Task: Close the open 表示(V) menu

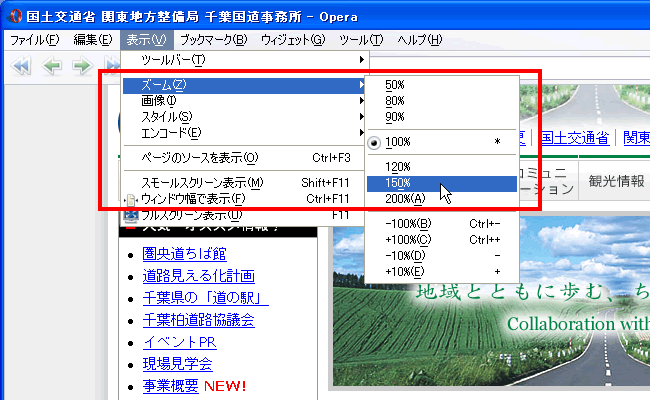Action: click(x=147, y=40)
